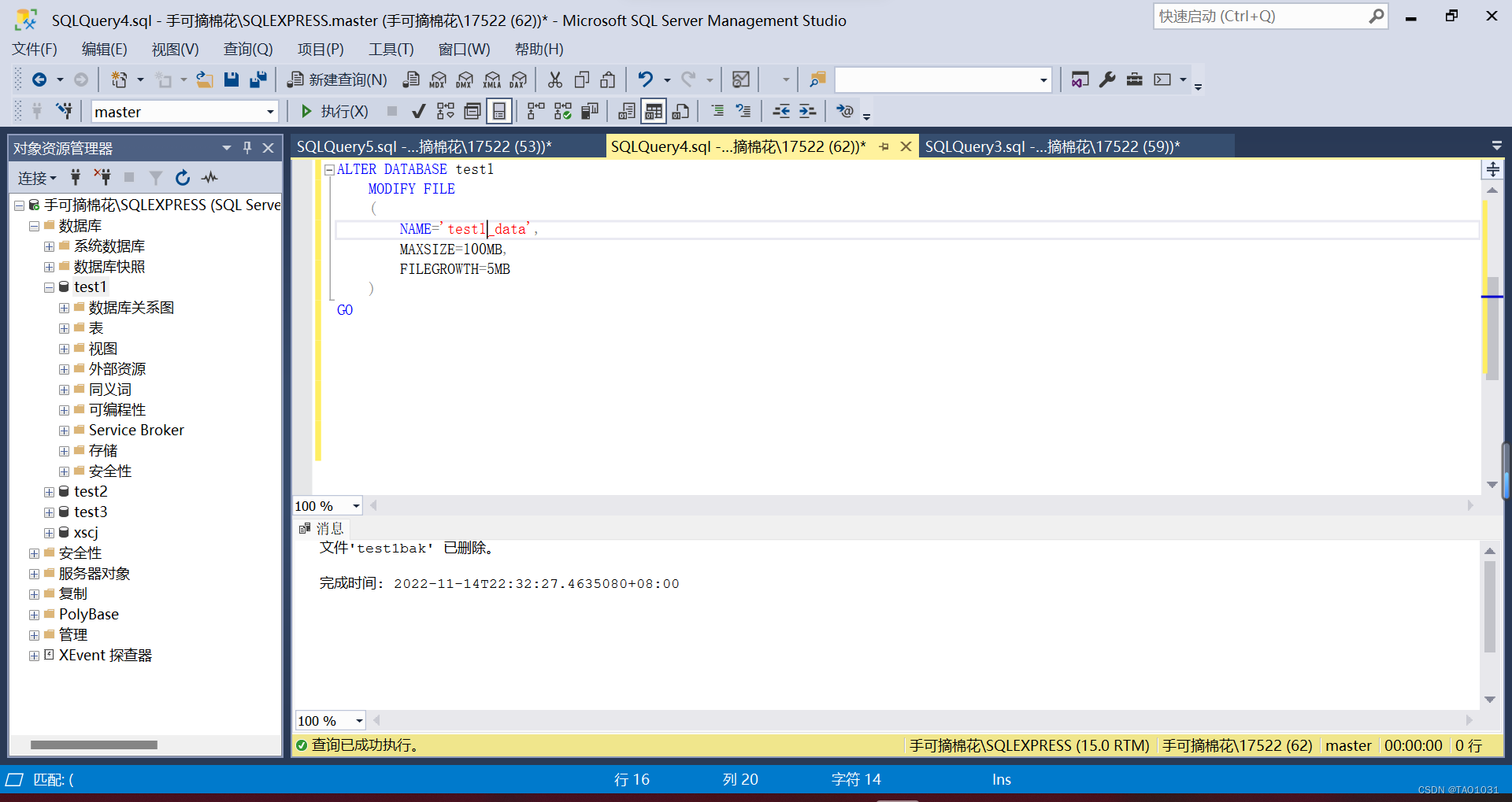
Task: Click the Save (floppy disk) icon
Action: coord(231,79)
